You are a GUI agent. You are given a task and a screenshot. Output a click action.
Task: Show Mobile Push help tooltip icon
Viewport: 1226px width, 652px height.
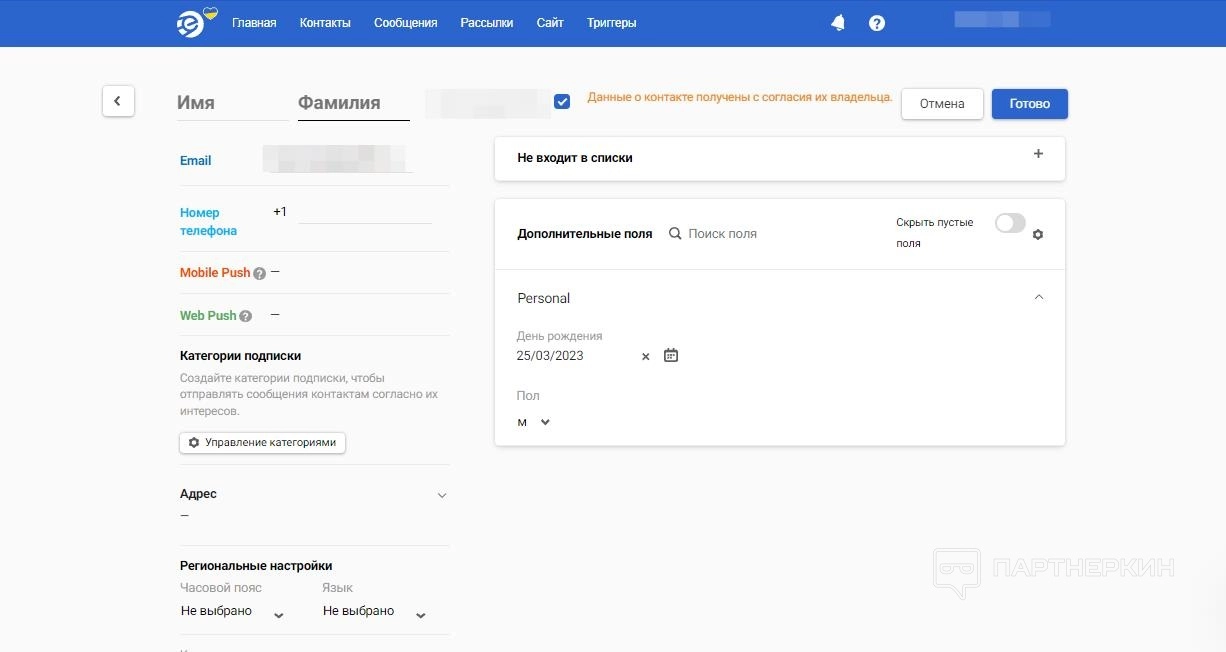click(260, 273)
